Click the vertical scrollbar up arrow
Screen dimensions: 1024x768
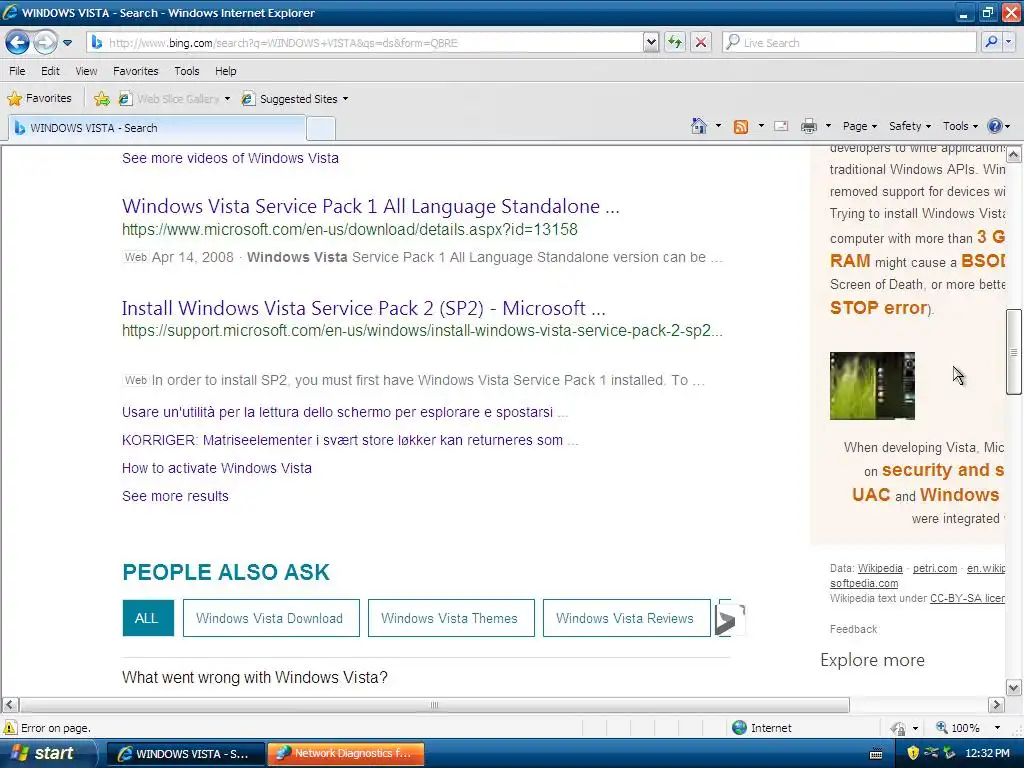1014,155
